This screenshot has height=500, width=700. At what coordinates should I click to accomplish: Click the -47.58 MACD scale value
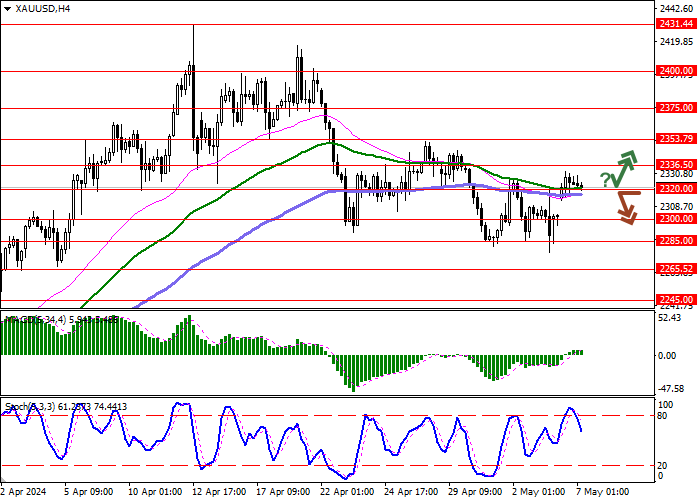tap(669, 389)
